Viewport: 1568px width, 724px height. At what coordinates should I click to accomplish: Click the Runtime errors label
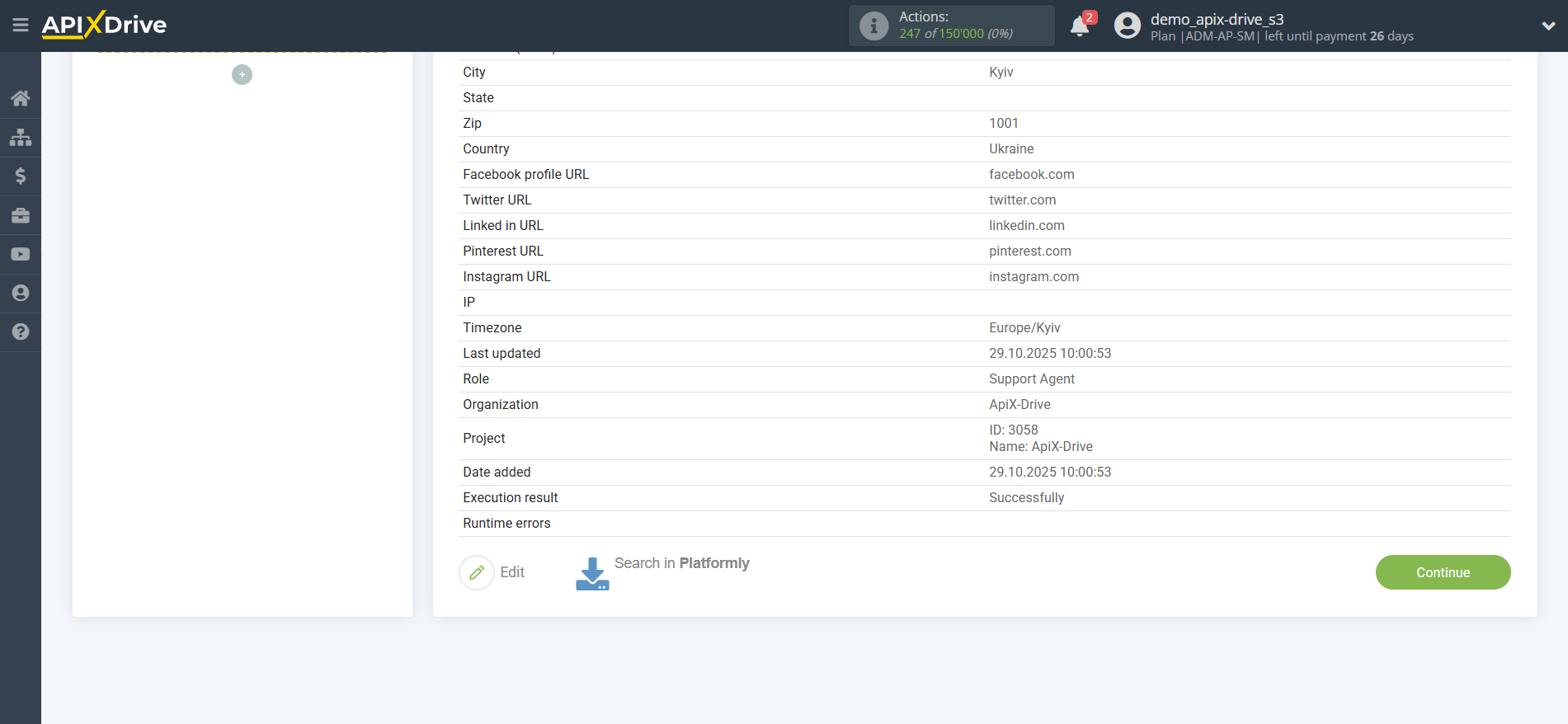point(506,524)
